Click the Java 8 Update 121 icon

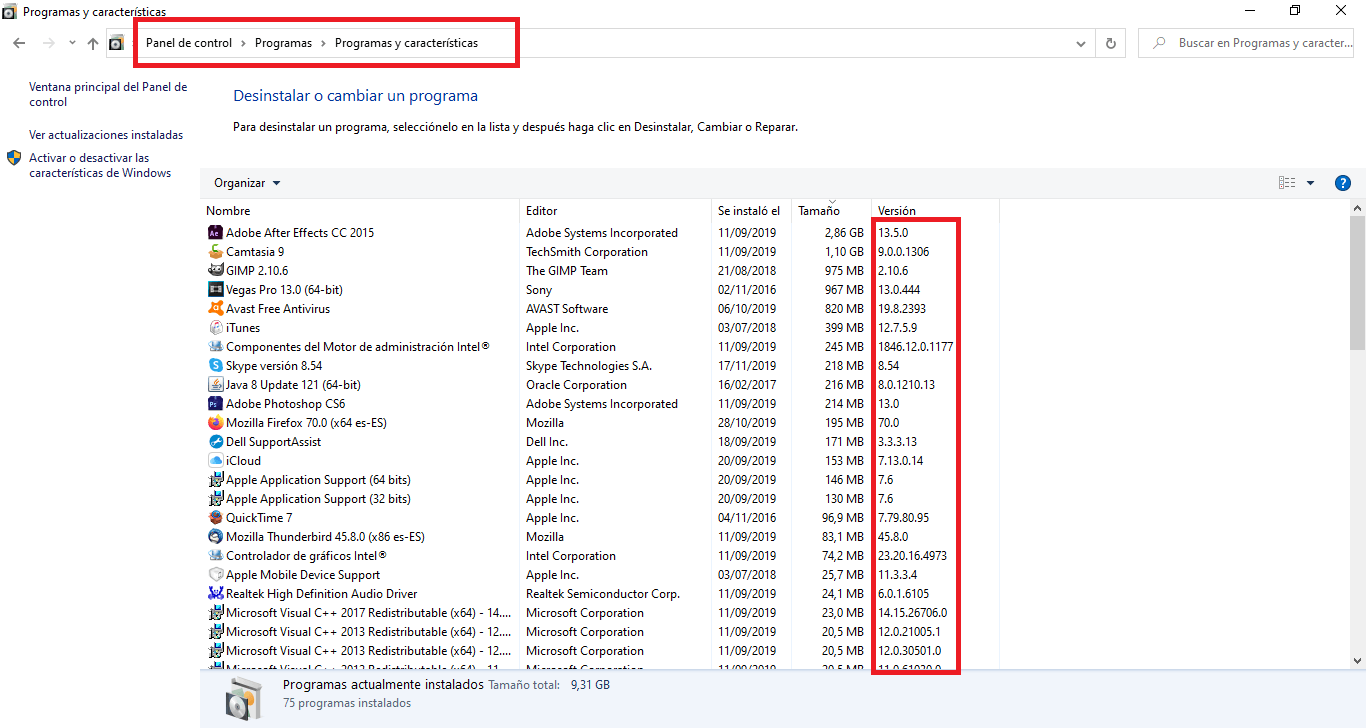coord(215,385)
